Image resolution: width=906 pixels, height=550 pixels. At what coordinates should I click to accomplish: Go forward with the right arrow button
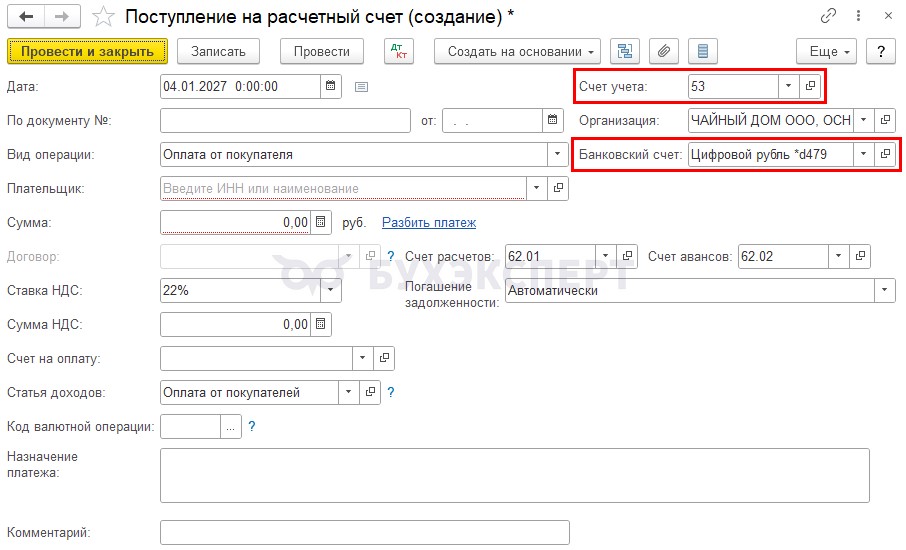(x=62, y=17)
